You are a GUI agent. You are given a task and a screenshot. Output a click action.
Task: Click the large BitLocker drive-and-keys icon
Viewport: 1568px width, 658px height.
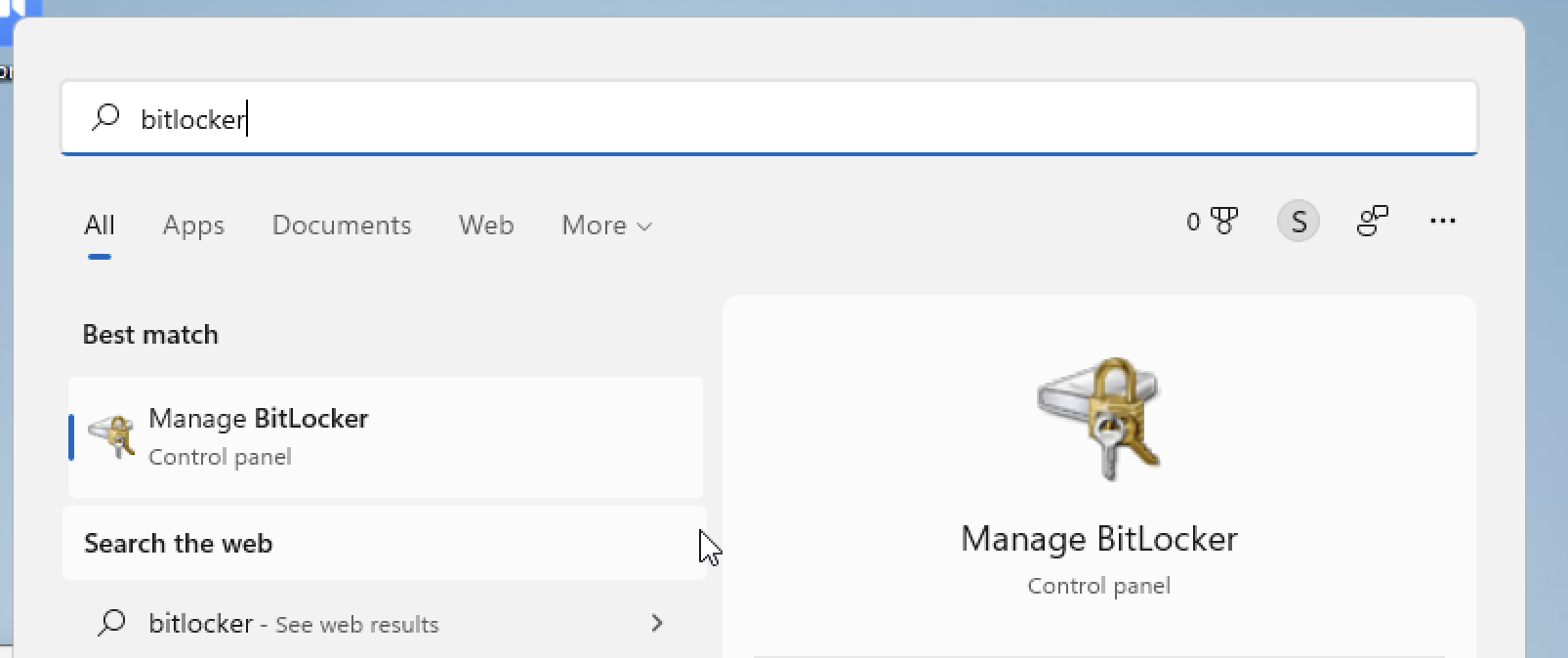[1099, 418]
